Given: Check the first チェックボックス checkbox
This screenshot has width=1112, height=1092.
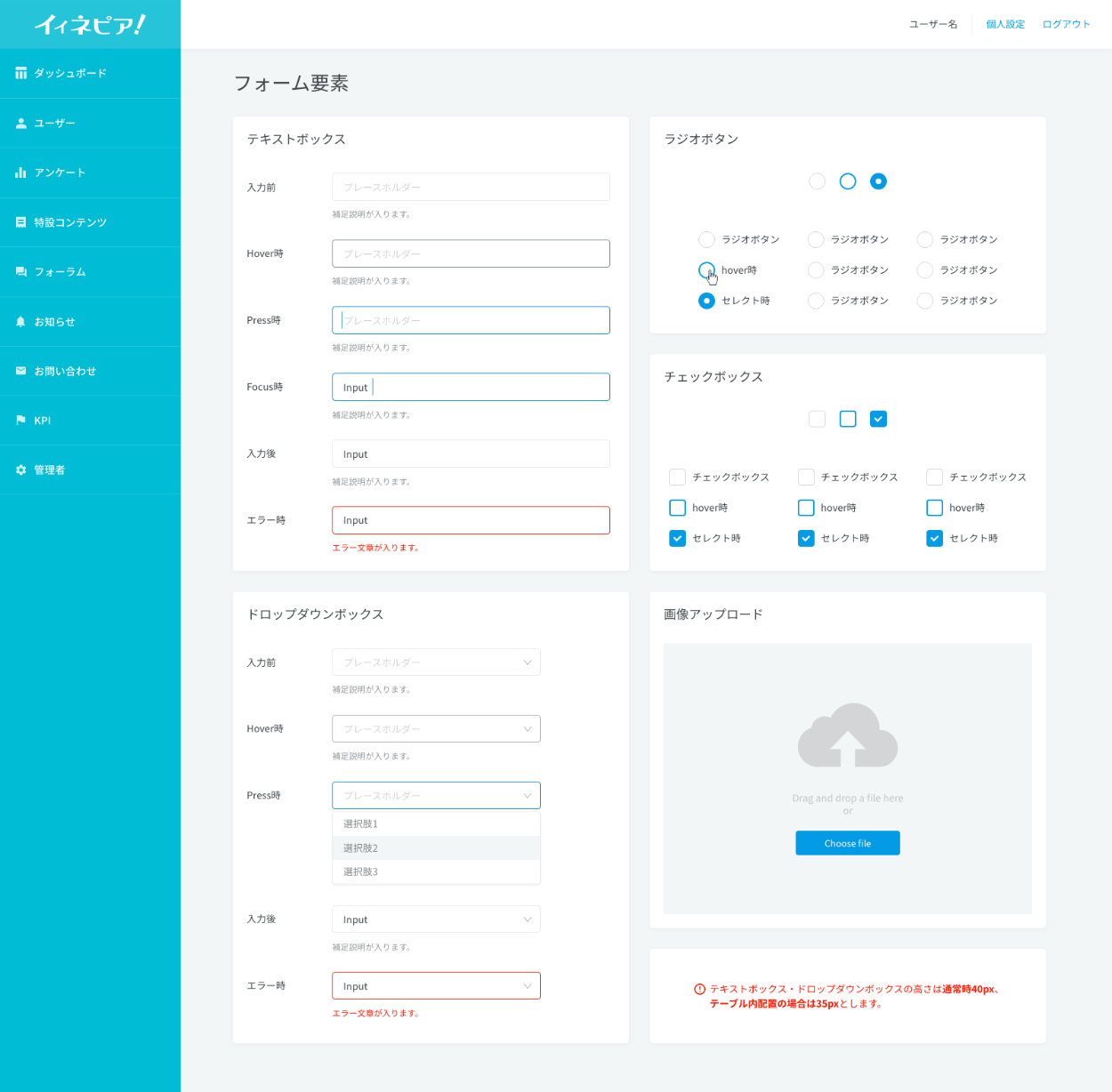Looking at the screenshot, I should pyautogui.click(x=678, y=478).
